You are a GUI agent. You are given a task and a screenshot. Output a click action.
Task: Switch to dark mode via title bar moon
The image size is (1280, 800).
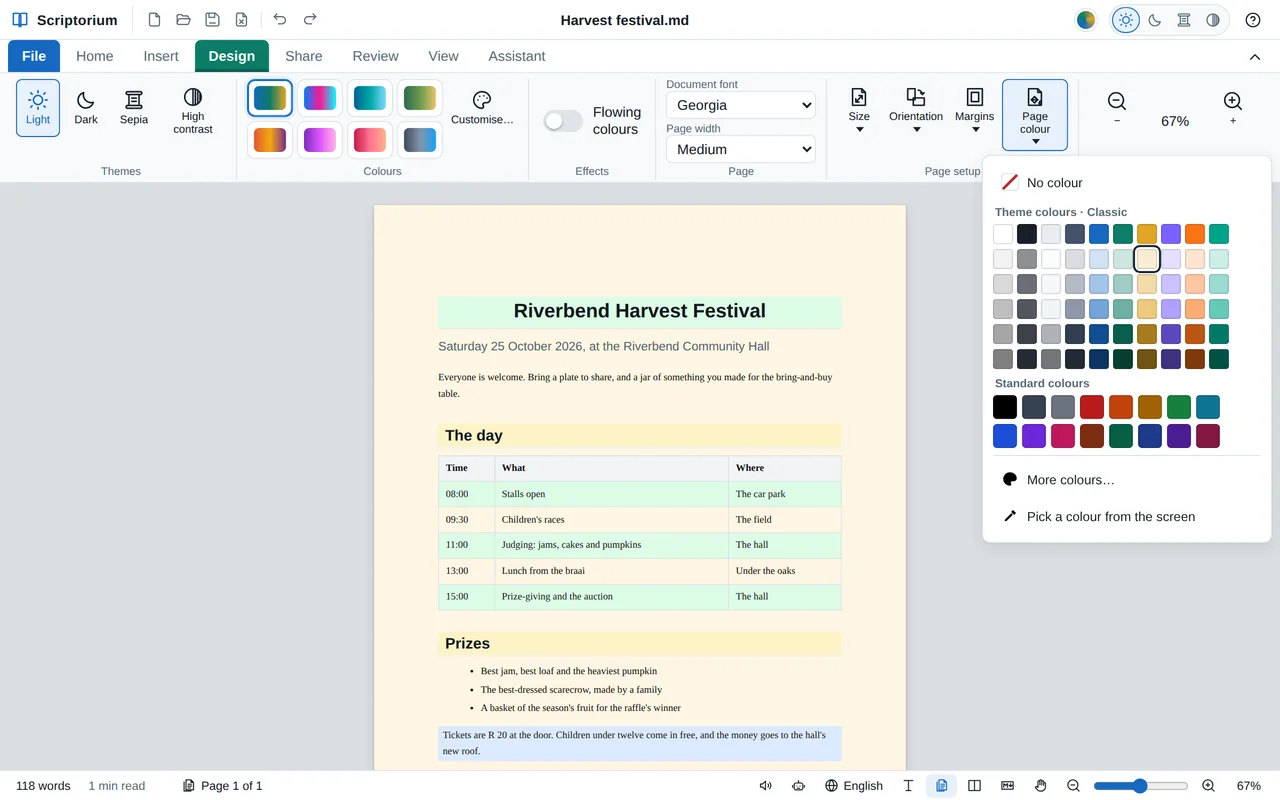point(1155,20)
